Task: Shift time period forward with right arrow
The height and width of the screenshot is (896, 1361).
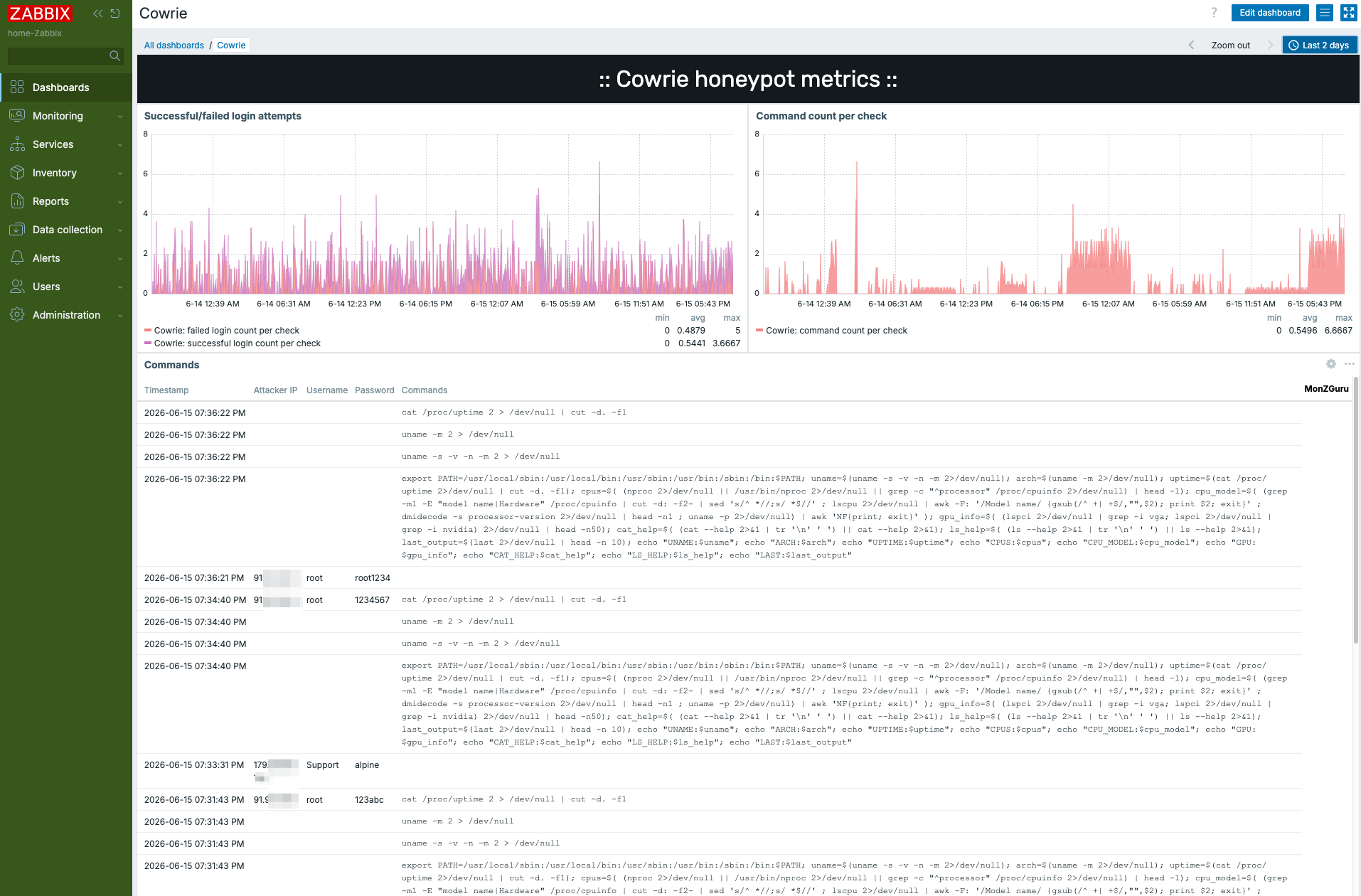Action: click(1271, 45)
